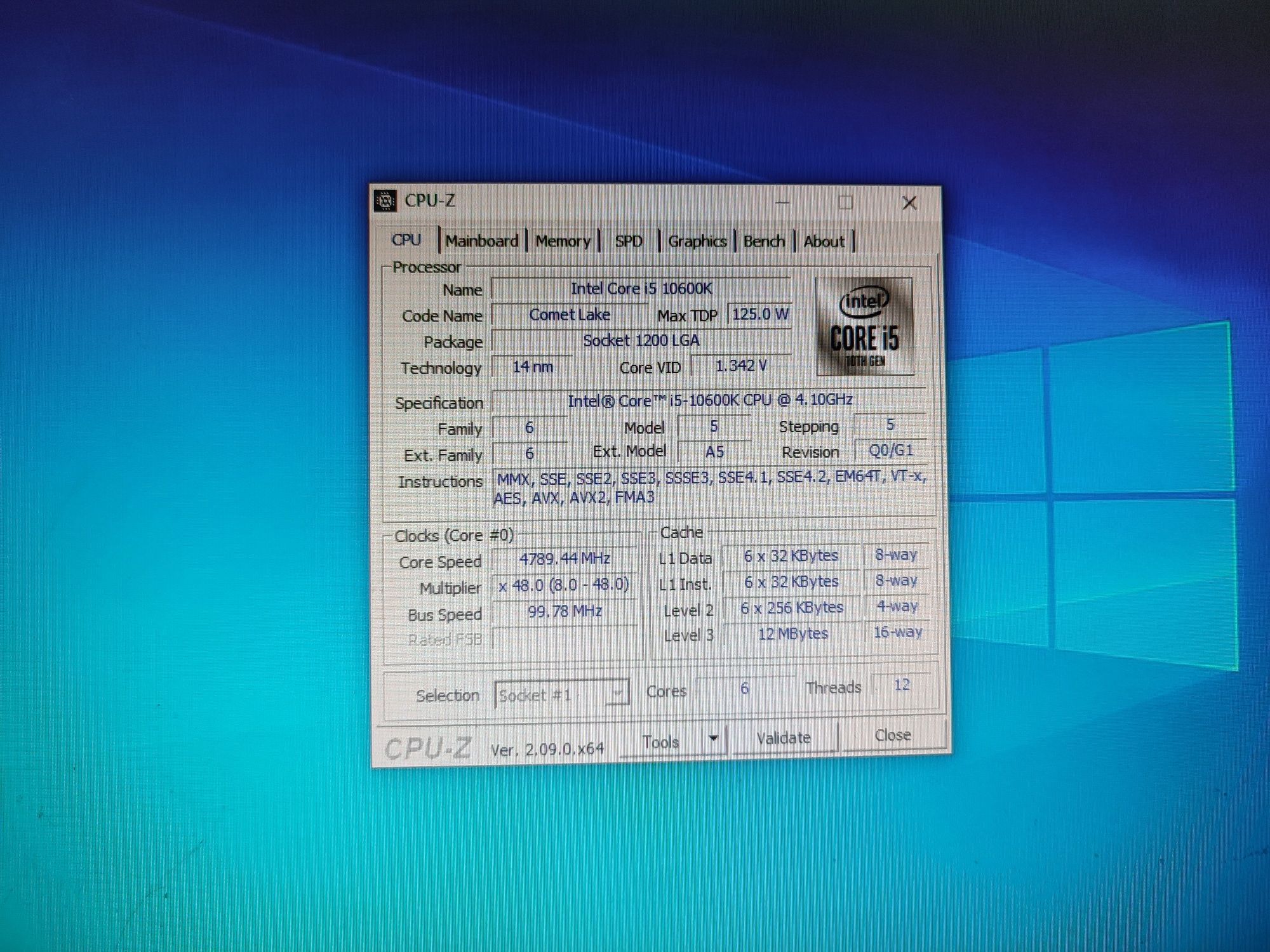Show the About tab

point(824,241)
